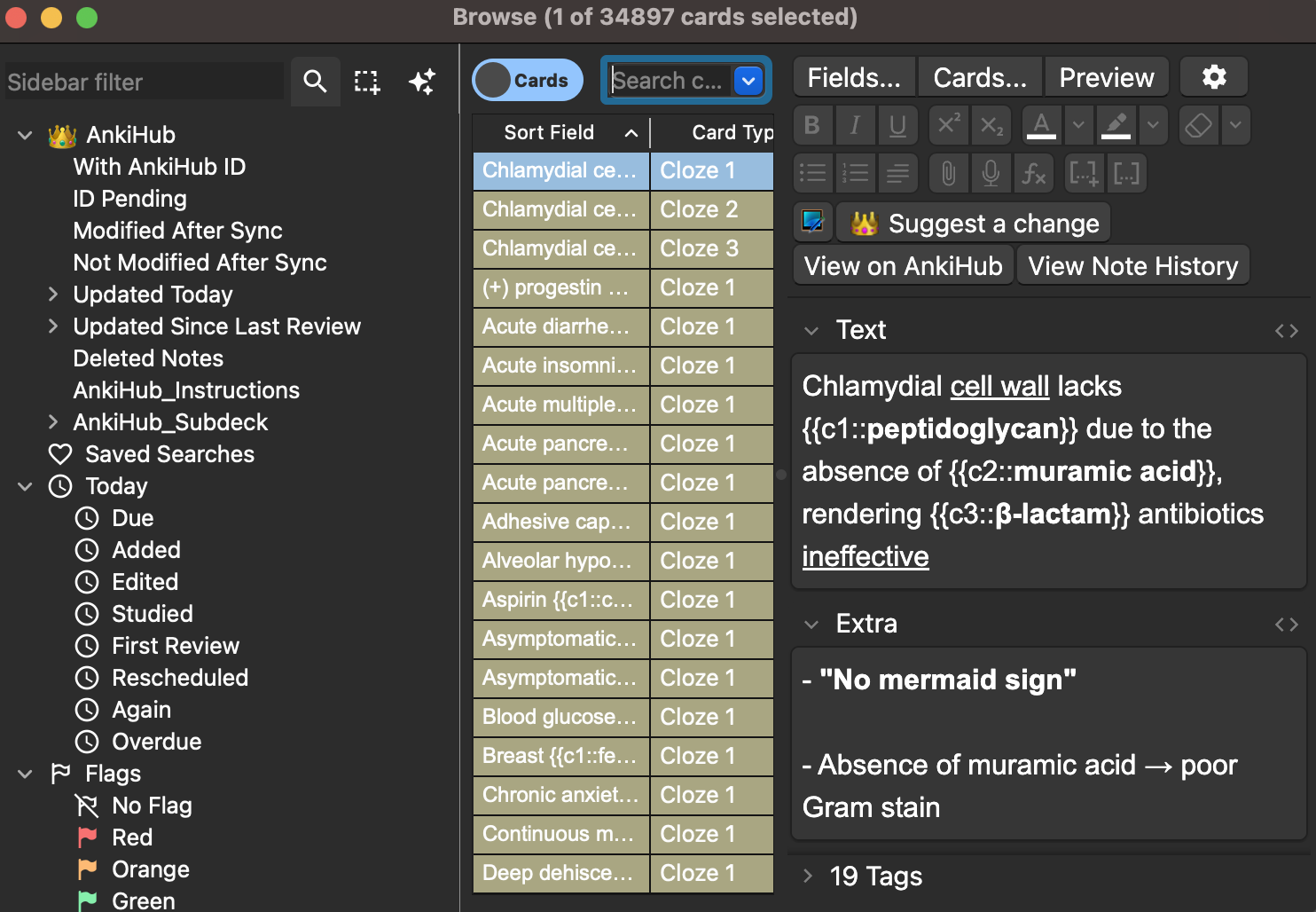Click the microphone record audio icon
The image size is (1316, 912).
point(991,173)
